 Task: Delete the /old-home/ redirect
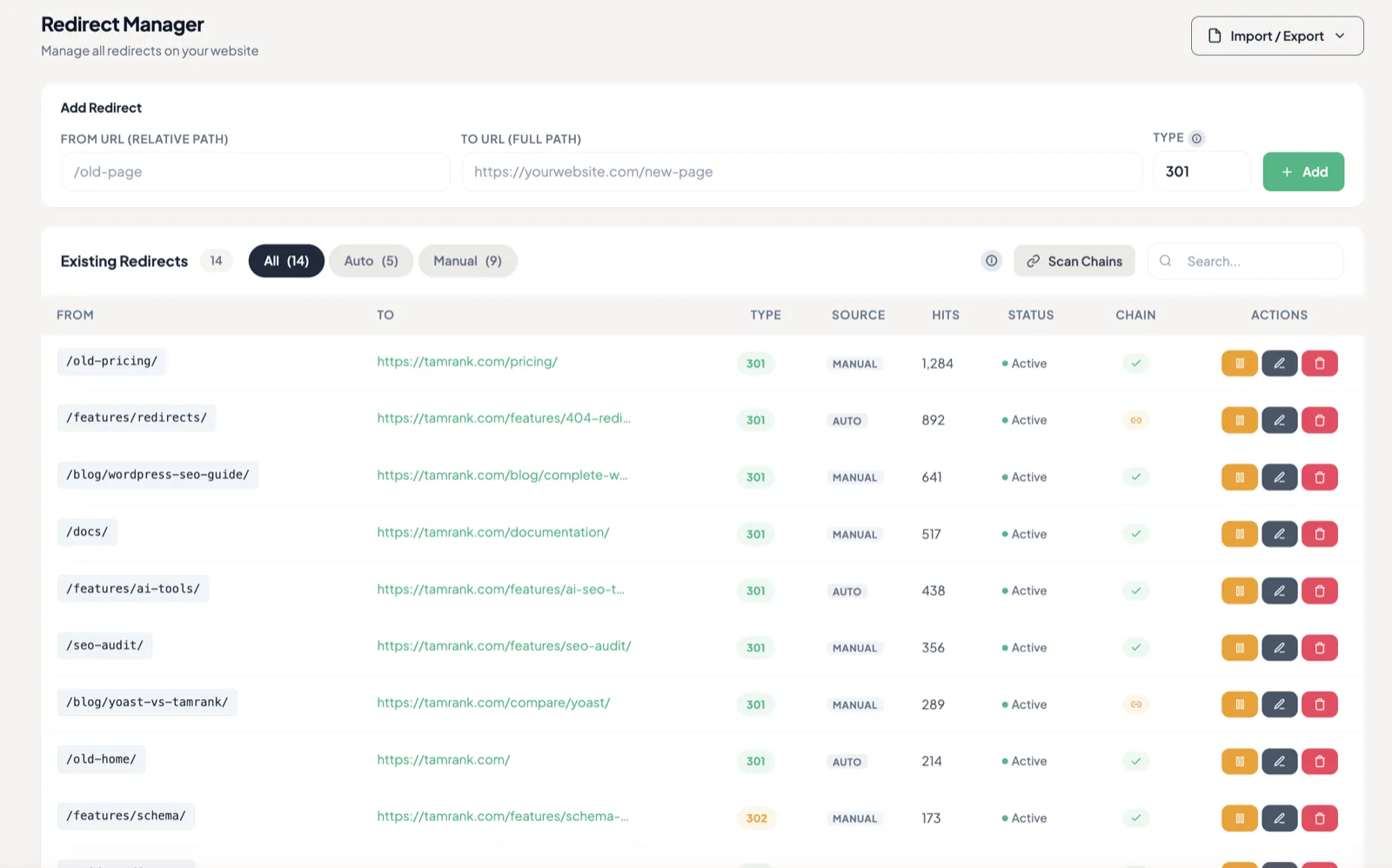pos(1319,761)
